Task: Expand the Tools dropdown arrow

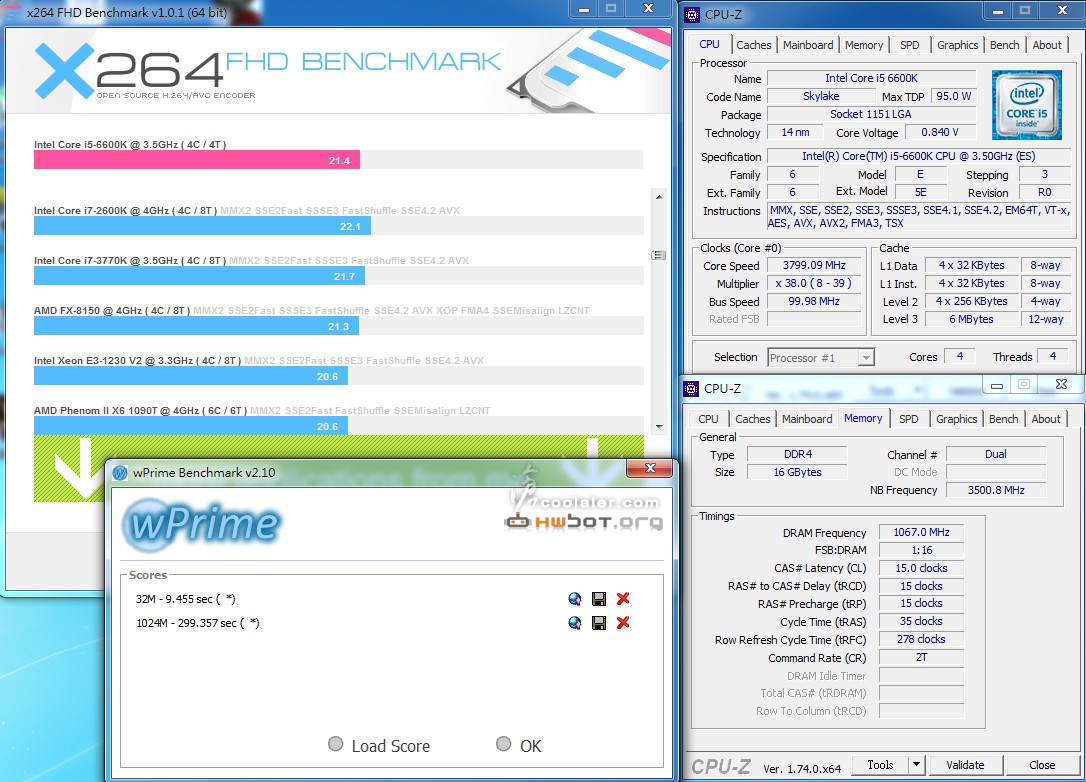Action: [x=916, y=765]
